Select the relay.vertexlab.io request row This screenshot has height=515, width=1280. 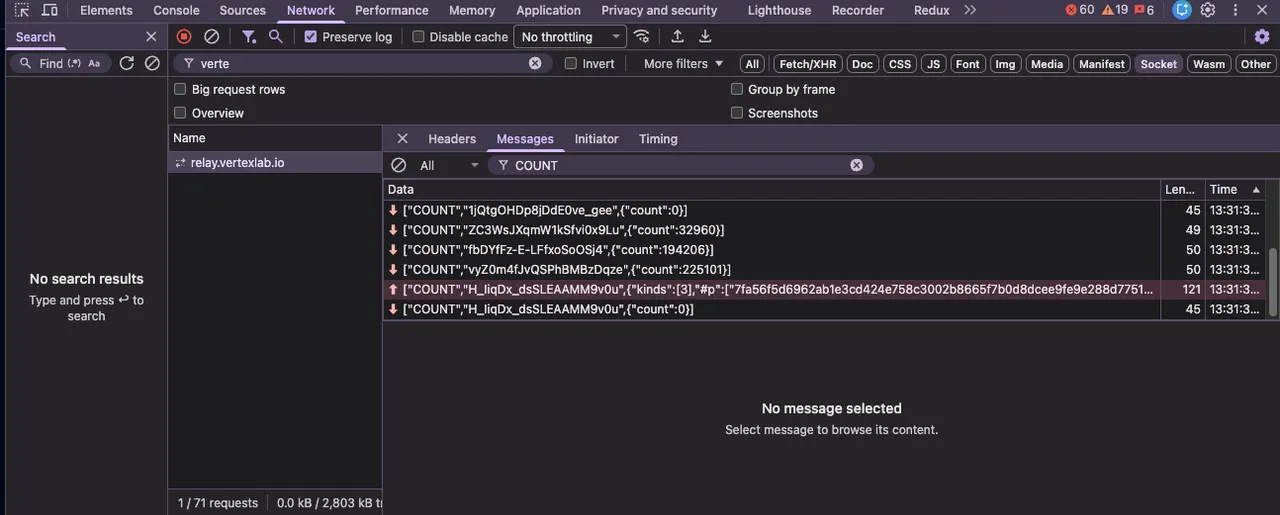click(237, 162)
